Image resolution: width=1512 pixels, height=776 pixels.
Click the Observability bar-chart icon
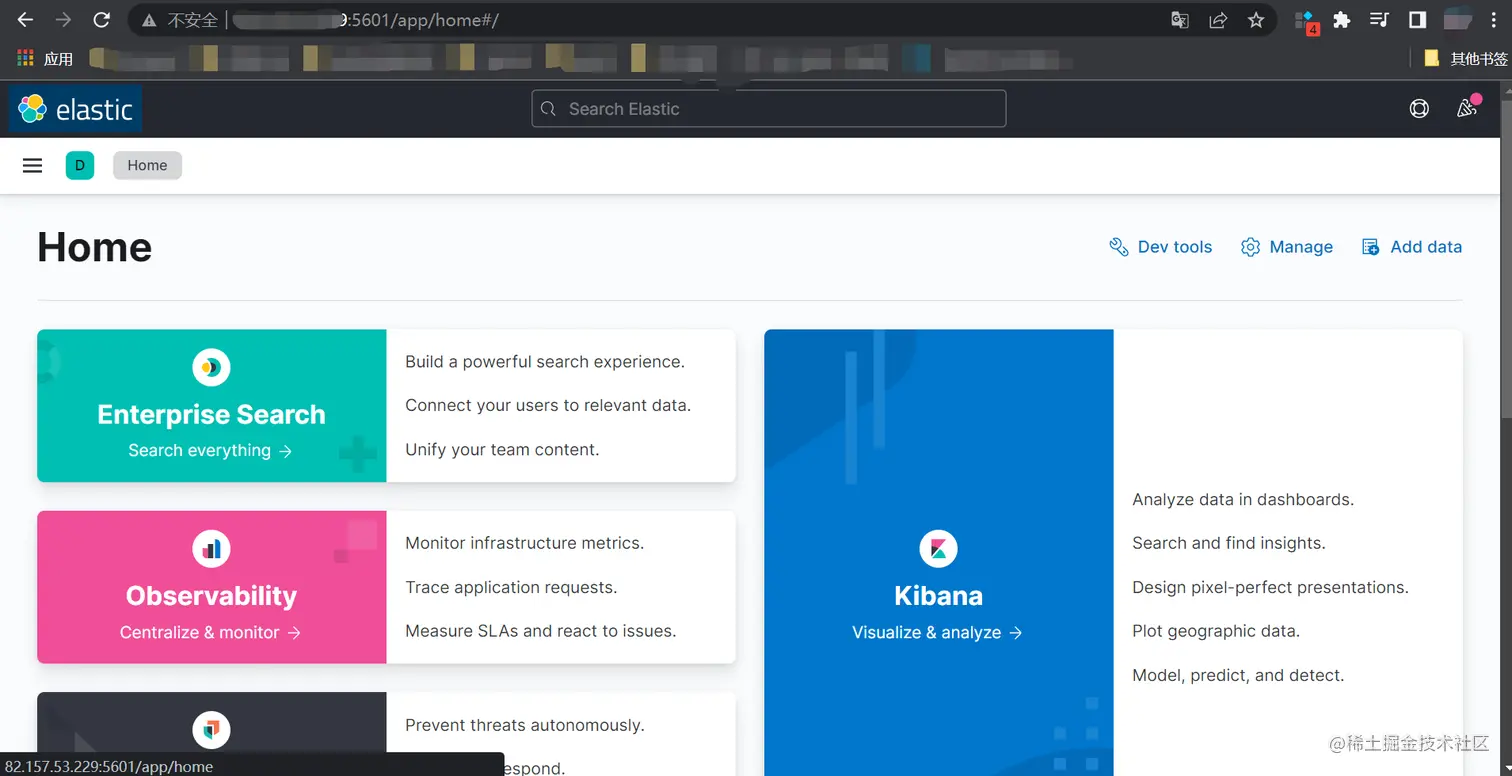coord(211,548)
